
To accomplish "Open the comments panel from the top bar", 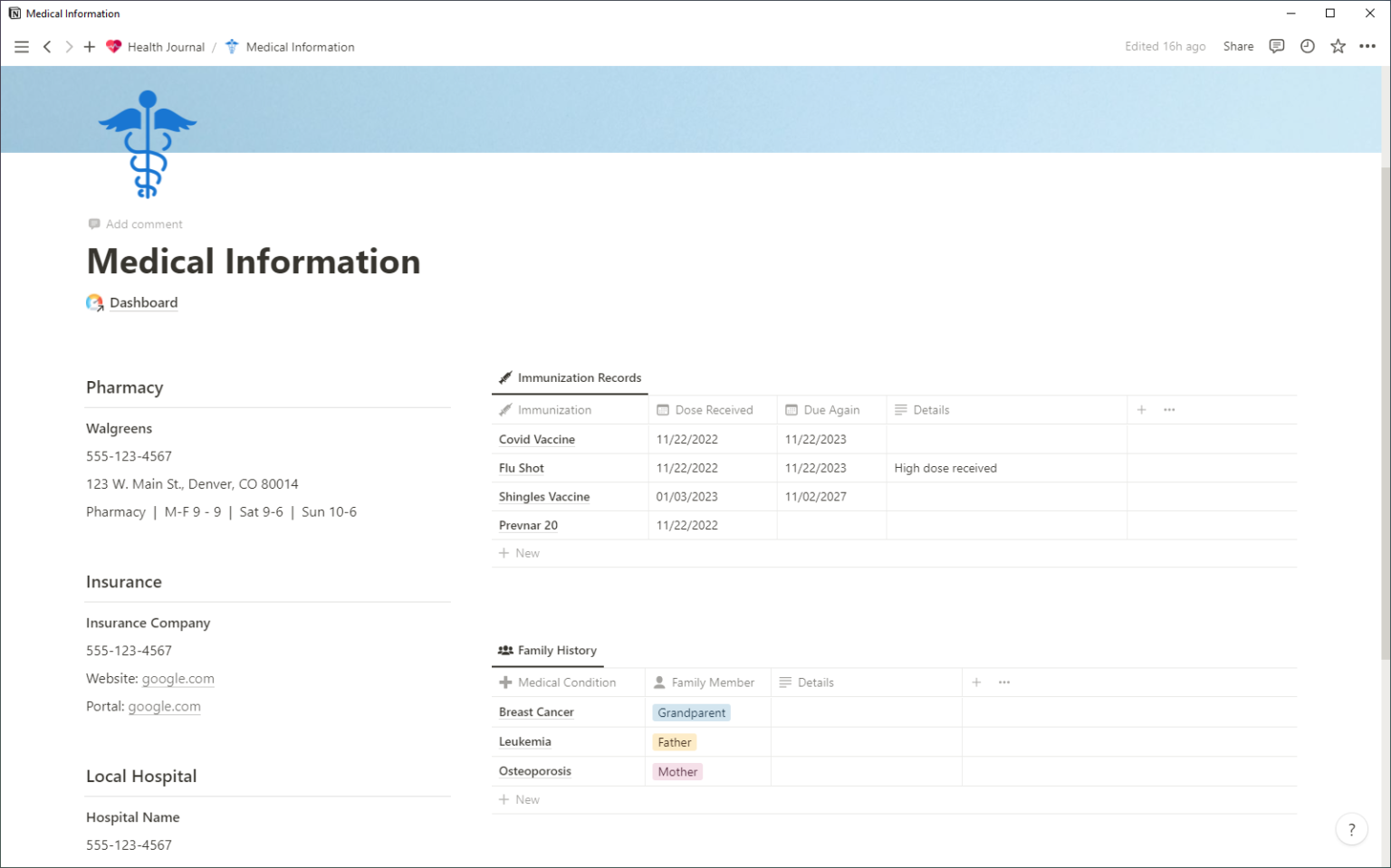I will pos(1277,46).
